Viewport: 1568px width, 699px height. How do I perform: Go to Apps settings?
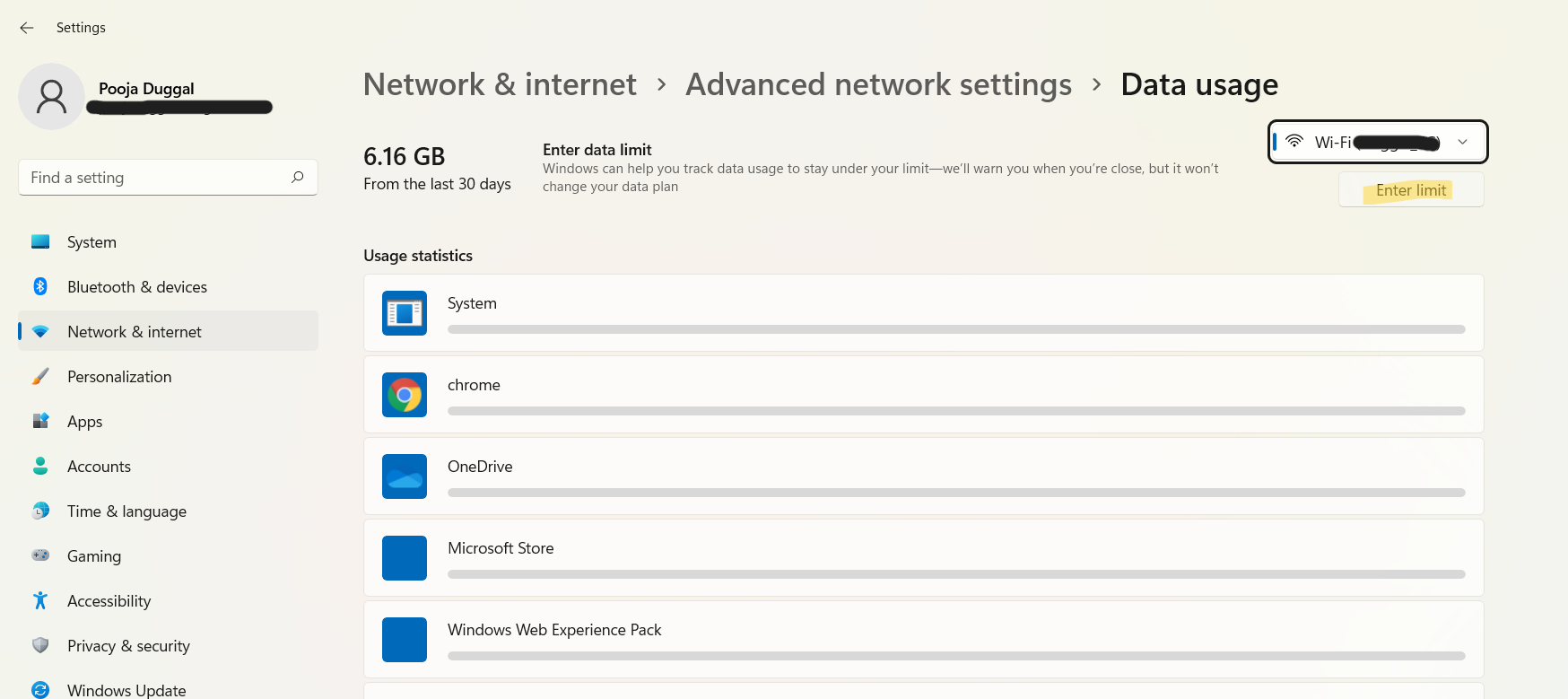click(85, 422)
